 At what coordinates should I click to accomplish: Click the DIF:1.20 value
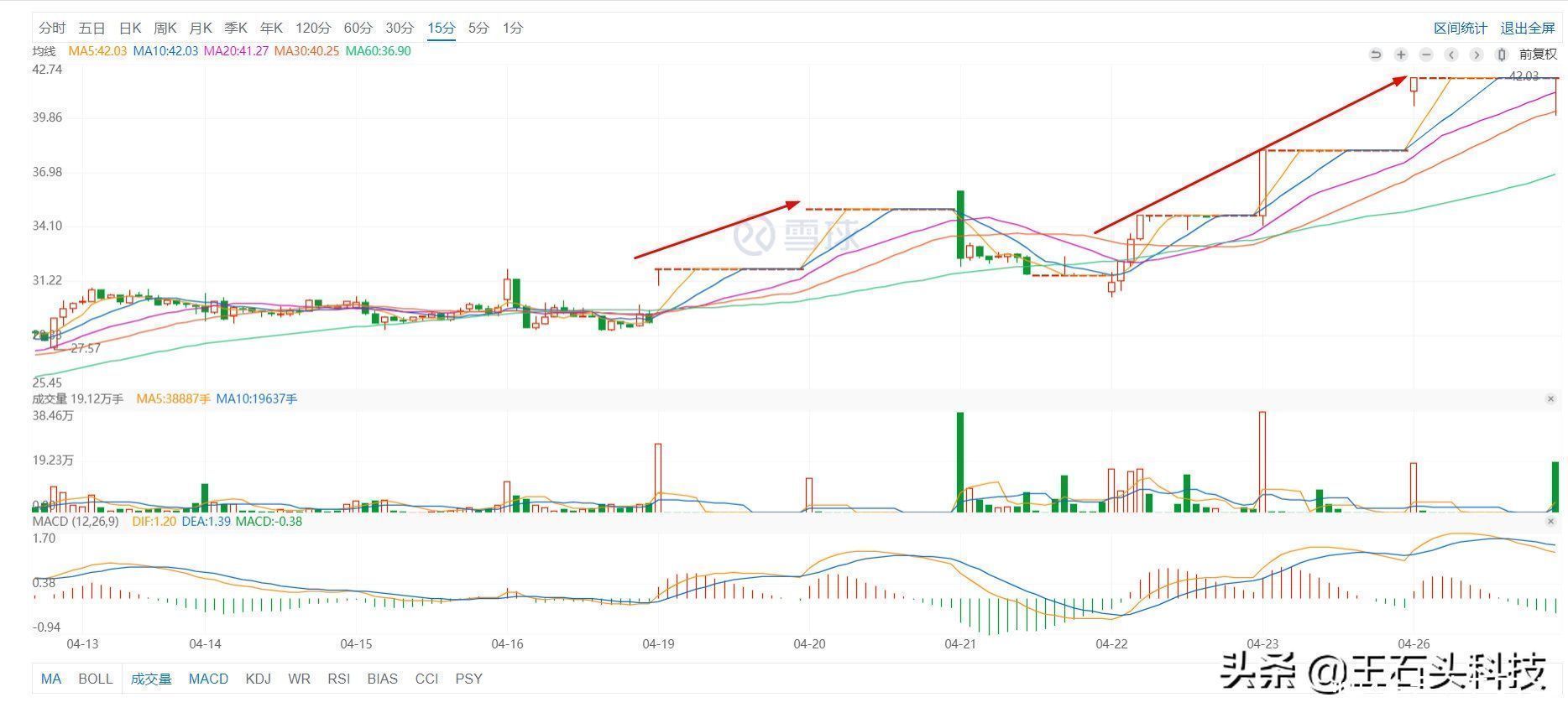(154, 522)
